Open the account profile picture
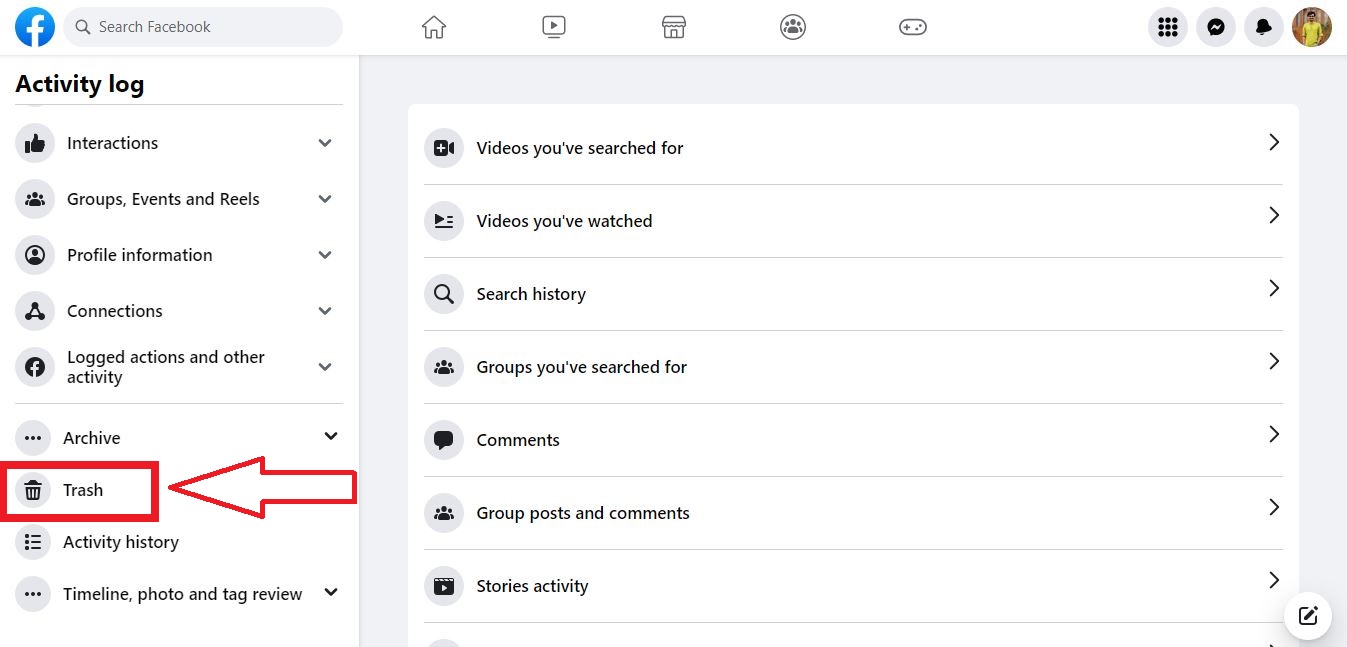 1312,27
